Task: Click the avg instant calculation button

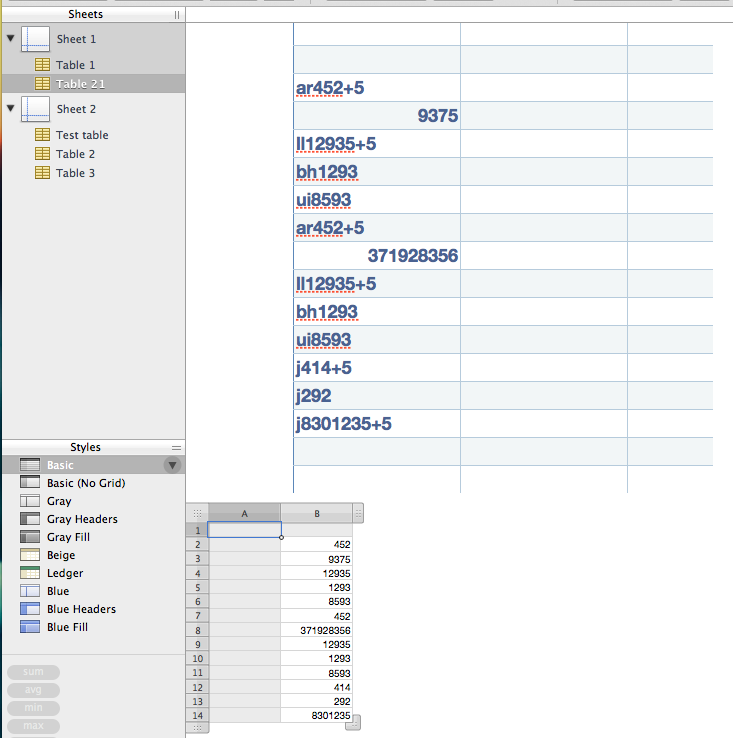Action: pos(33,690)
